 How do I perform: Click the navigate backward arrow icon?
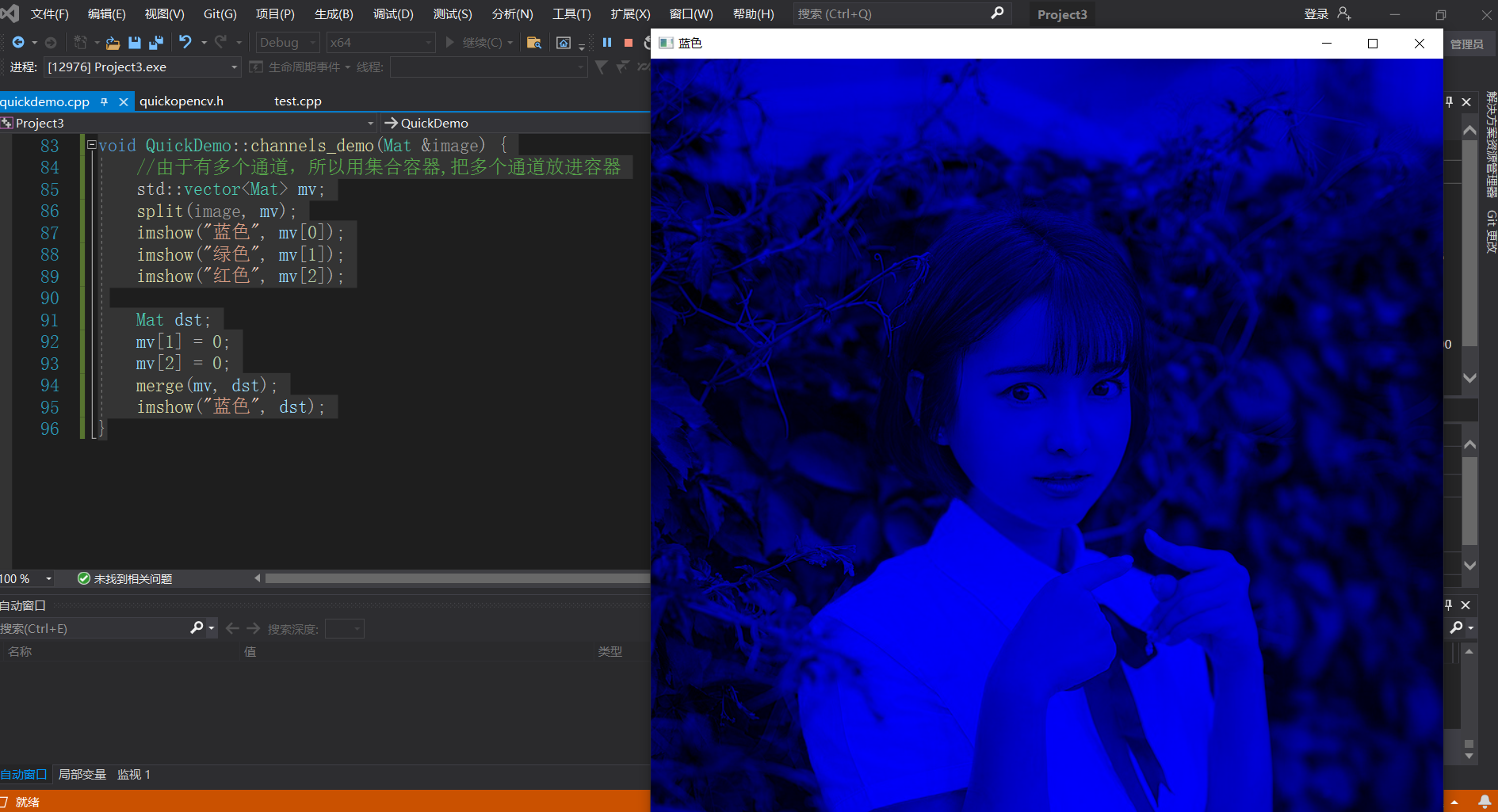18,42
